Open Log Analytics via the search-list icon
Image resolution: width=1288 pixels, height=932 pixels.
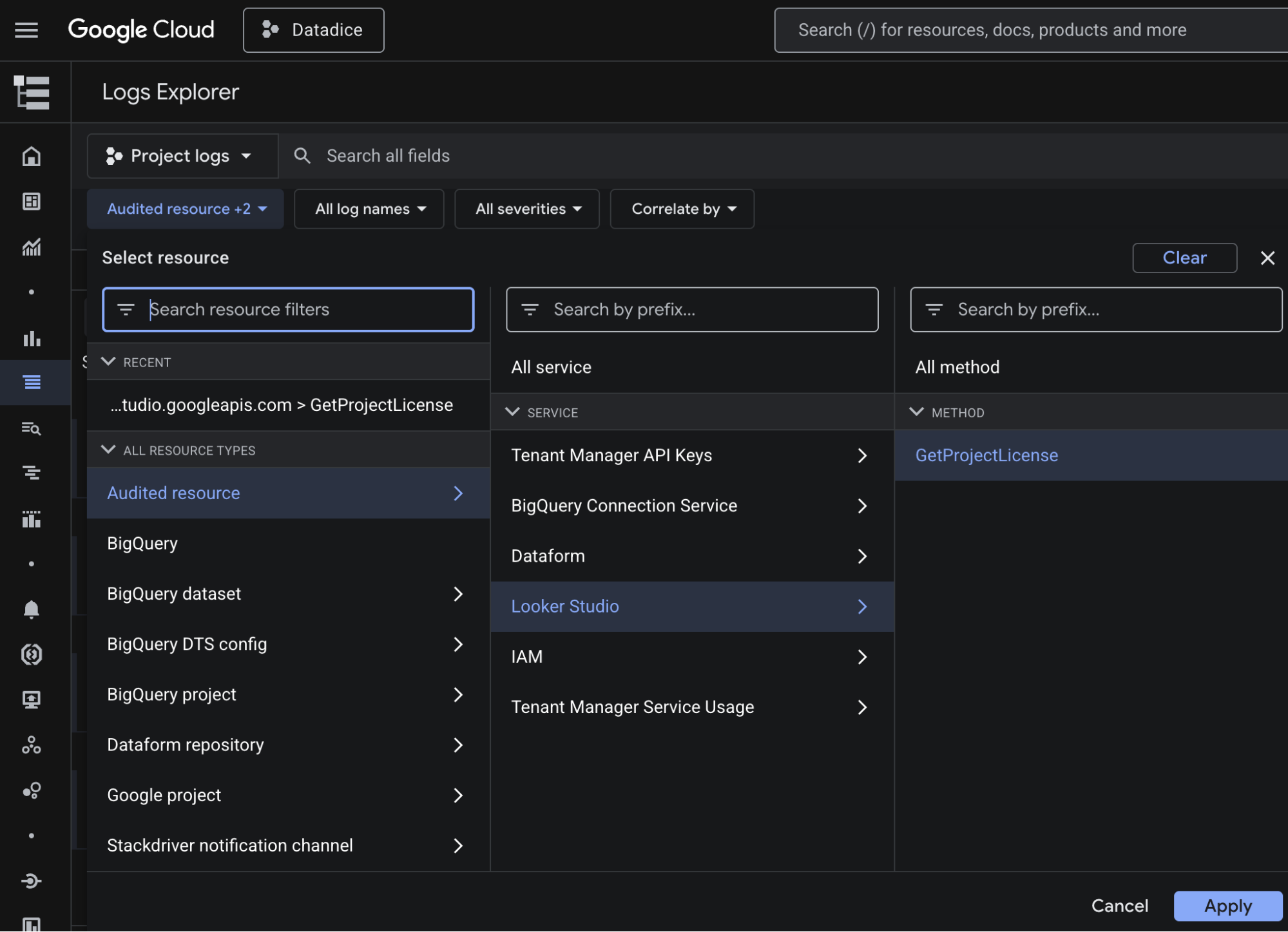click(x=31, y=428)
